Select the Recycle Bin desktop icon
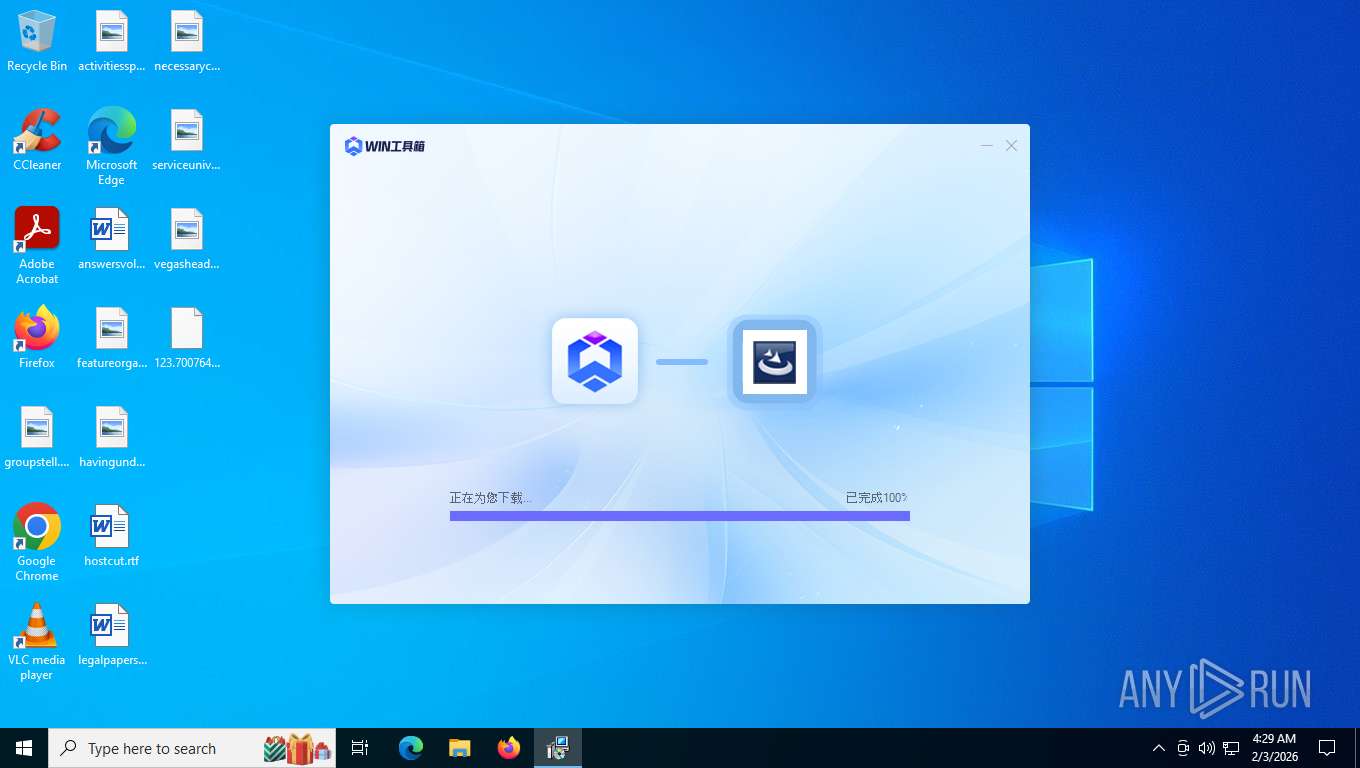Viewport: 1360px width, 768px height. [x=37, y=42]
